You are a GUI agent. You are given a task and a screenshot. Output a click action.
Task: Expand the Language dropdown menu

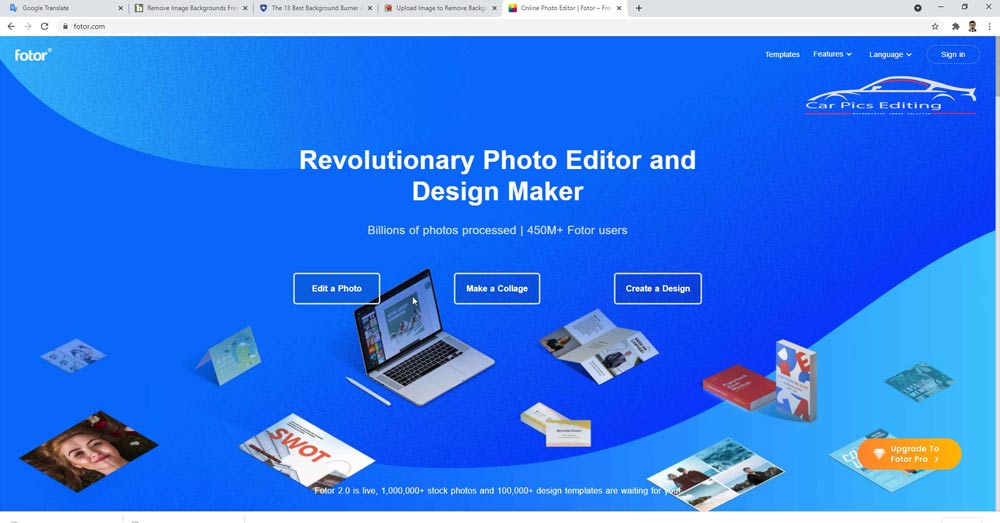tap(890, 55)
